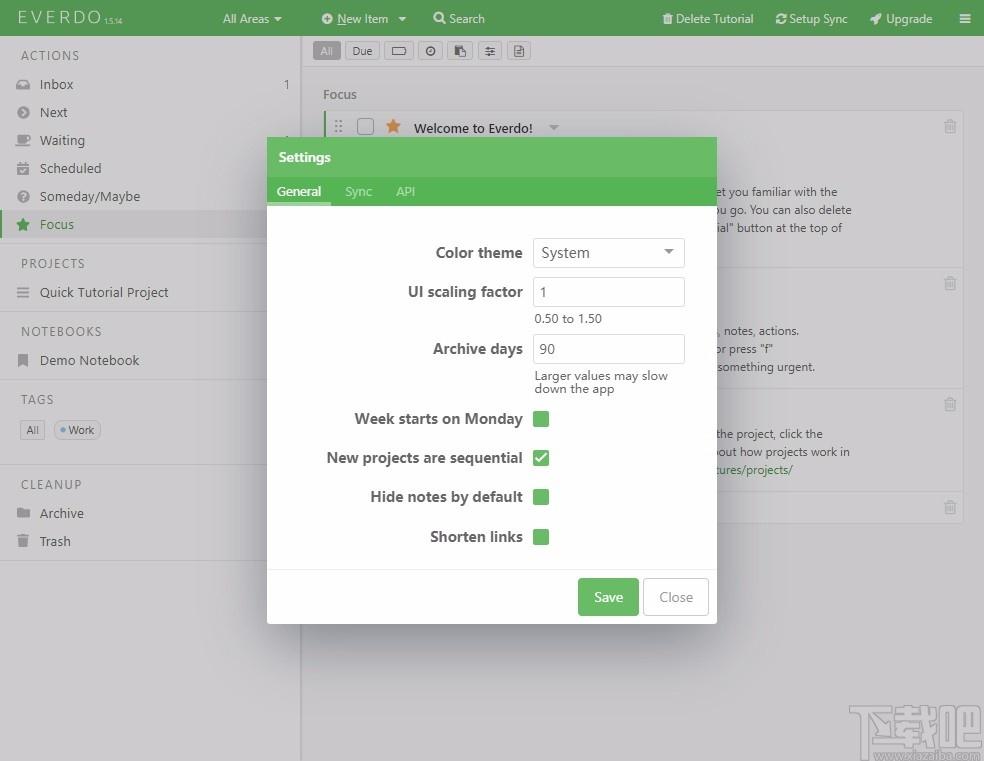984x761 pixels.
Task: Open the New Item dropdown arrow
Action: pyautogui.click(x=402, y=19)
